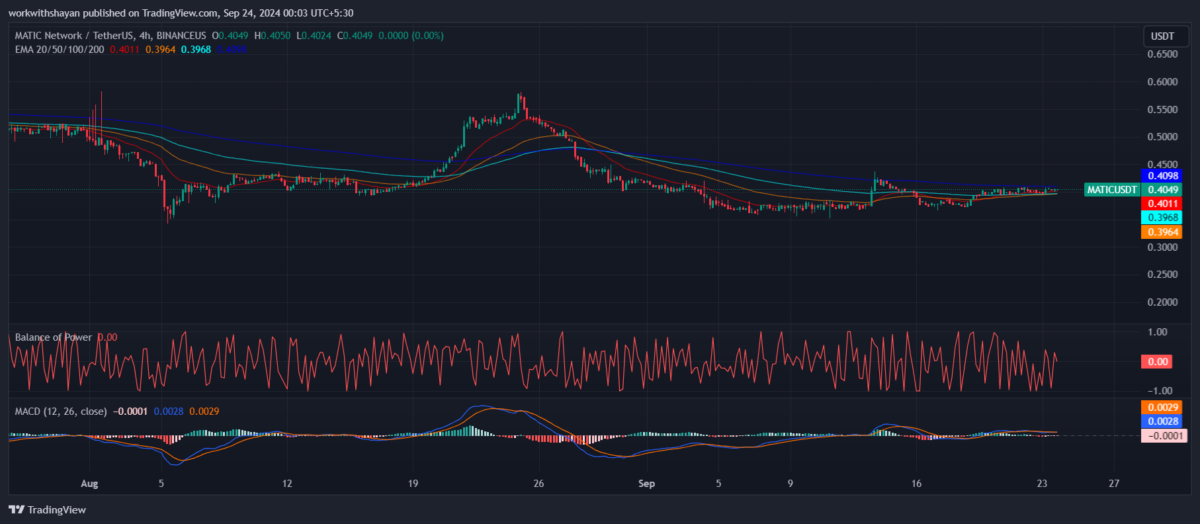Image resolution: width=1200 pixels, height=524 pixels.
Task: Click the 1.00 Balance of Power scale value
Action: [x=1158, y=332]
